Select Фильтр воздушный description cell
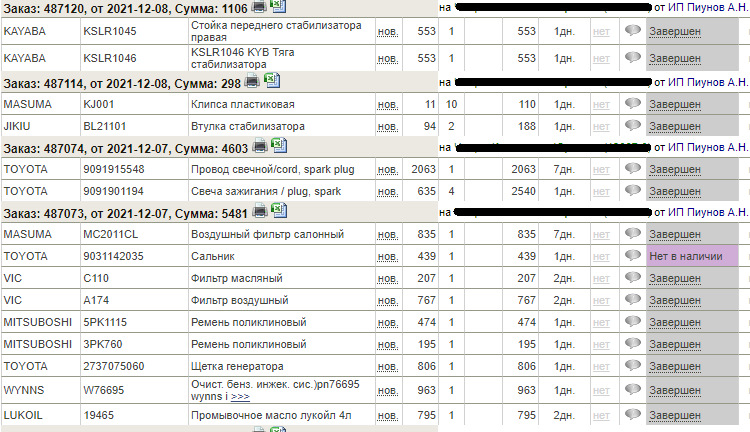 pyautogui.click(x=281, y=300)
